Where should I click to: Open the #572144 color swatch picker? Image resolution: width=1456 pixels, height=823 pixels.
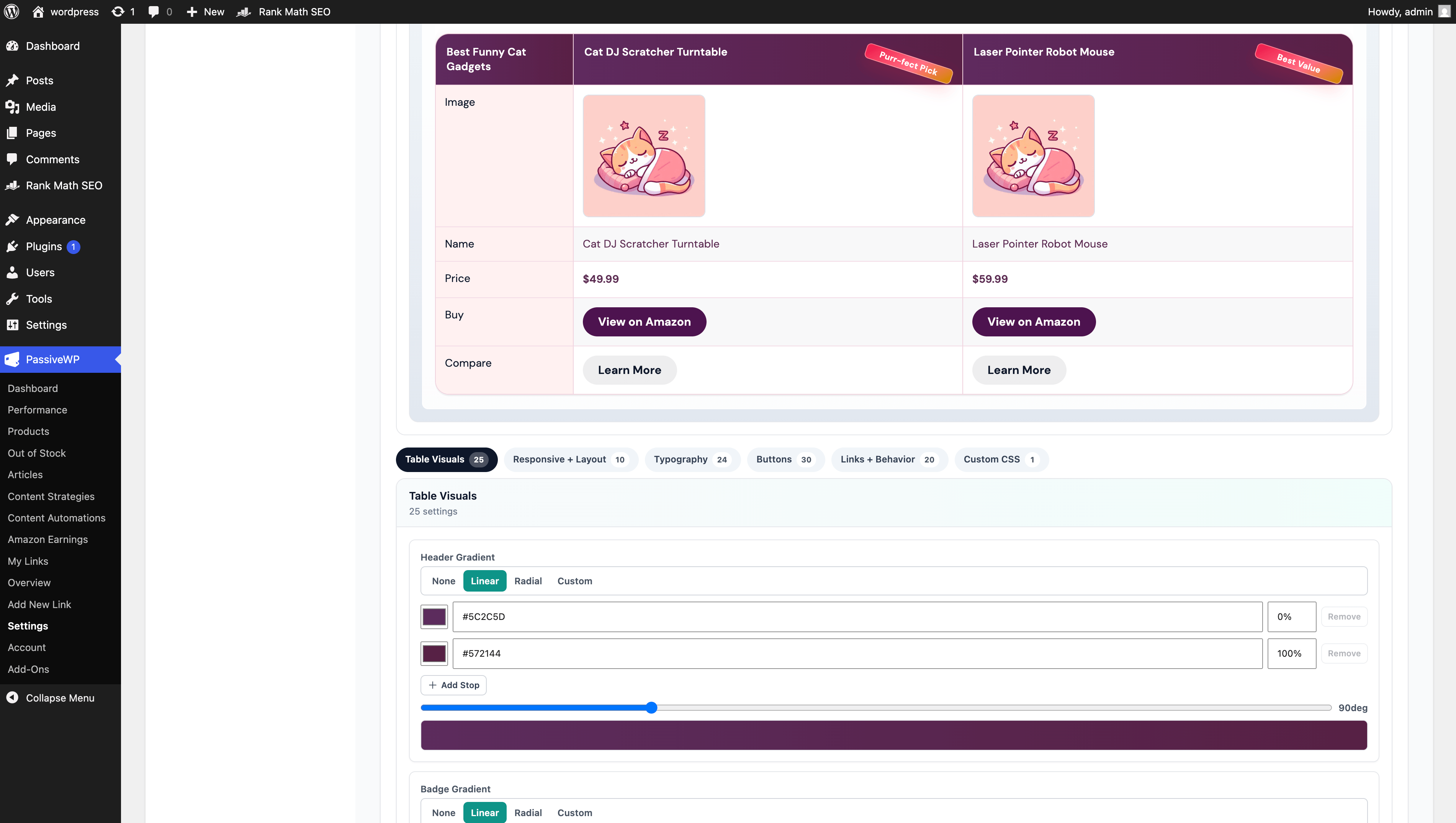coord(434,653)
